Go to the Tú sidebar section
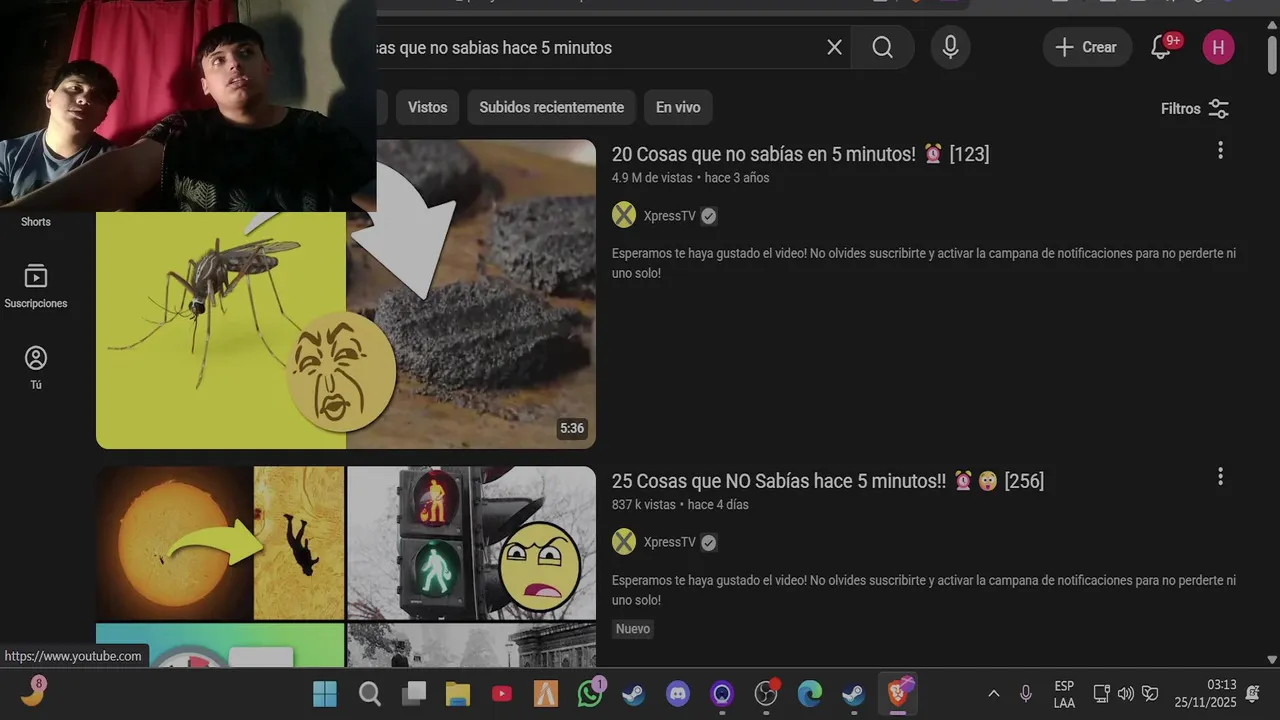This screenshot has height=720, width=1280. tap(36, 367)
